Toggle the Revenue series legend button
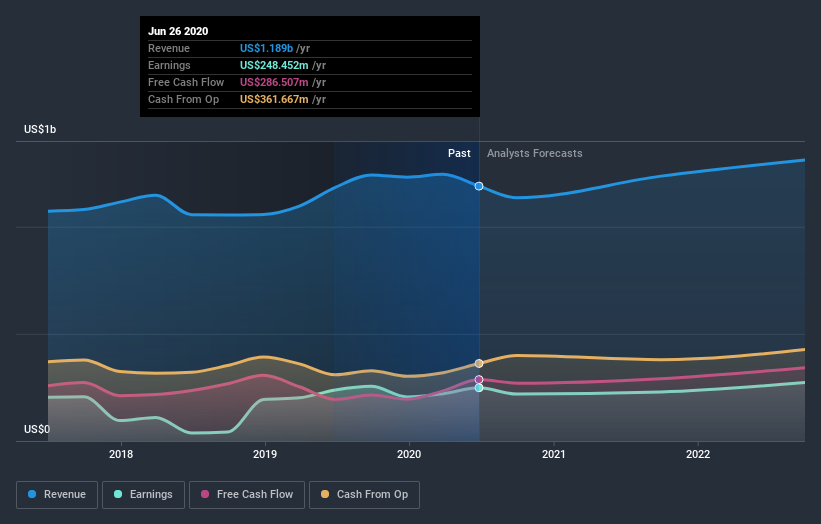 [57, 495]
